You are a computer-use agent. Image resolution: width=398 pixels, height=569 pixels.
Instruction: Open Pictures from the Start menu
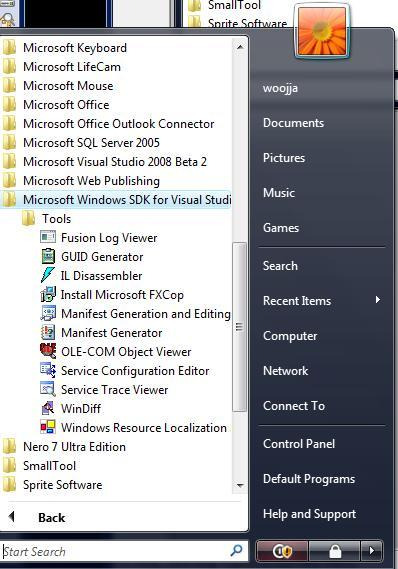point(284,157)
